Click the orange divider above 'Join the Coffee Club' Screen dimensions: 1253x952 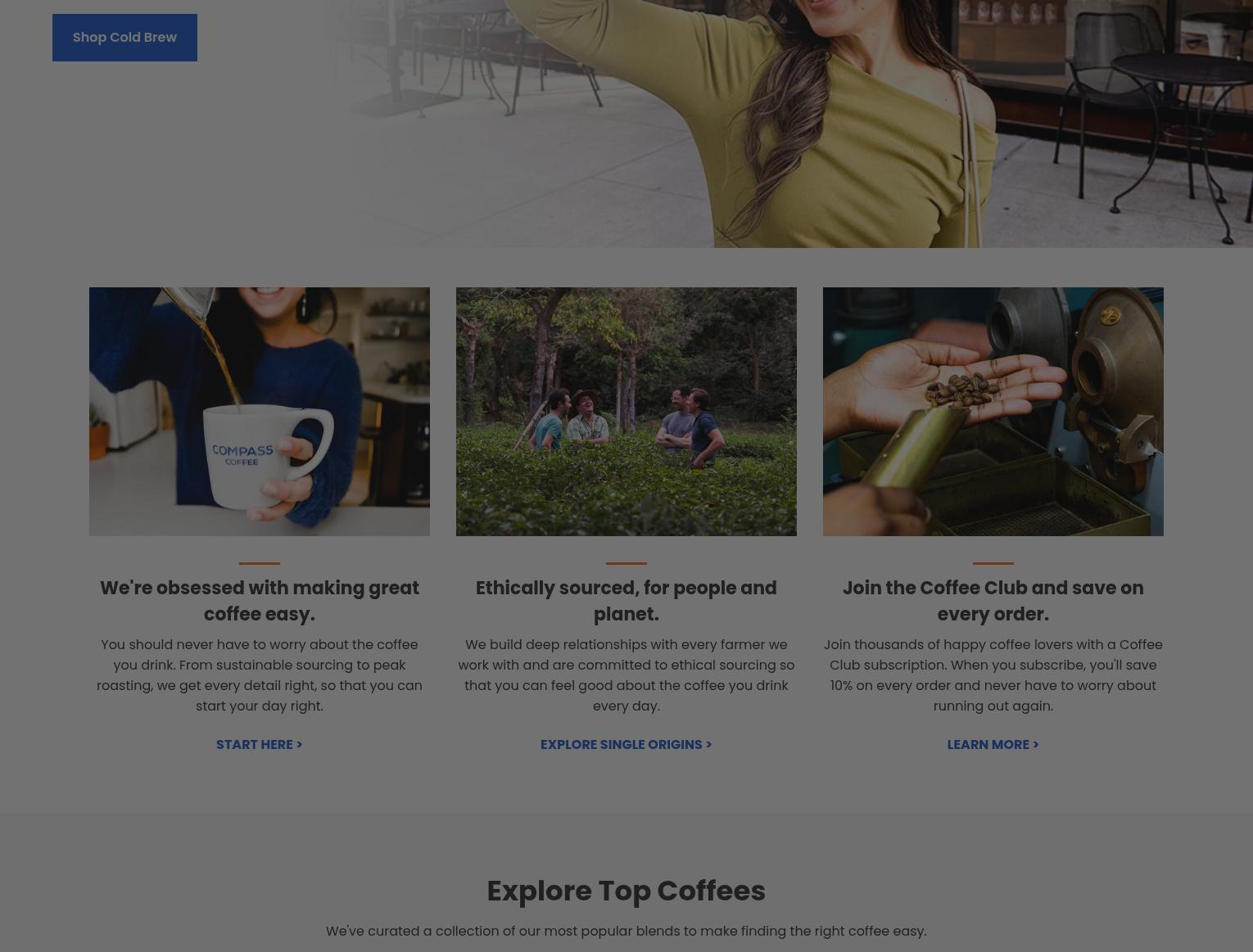993,563
